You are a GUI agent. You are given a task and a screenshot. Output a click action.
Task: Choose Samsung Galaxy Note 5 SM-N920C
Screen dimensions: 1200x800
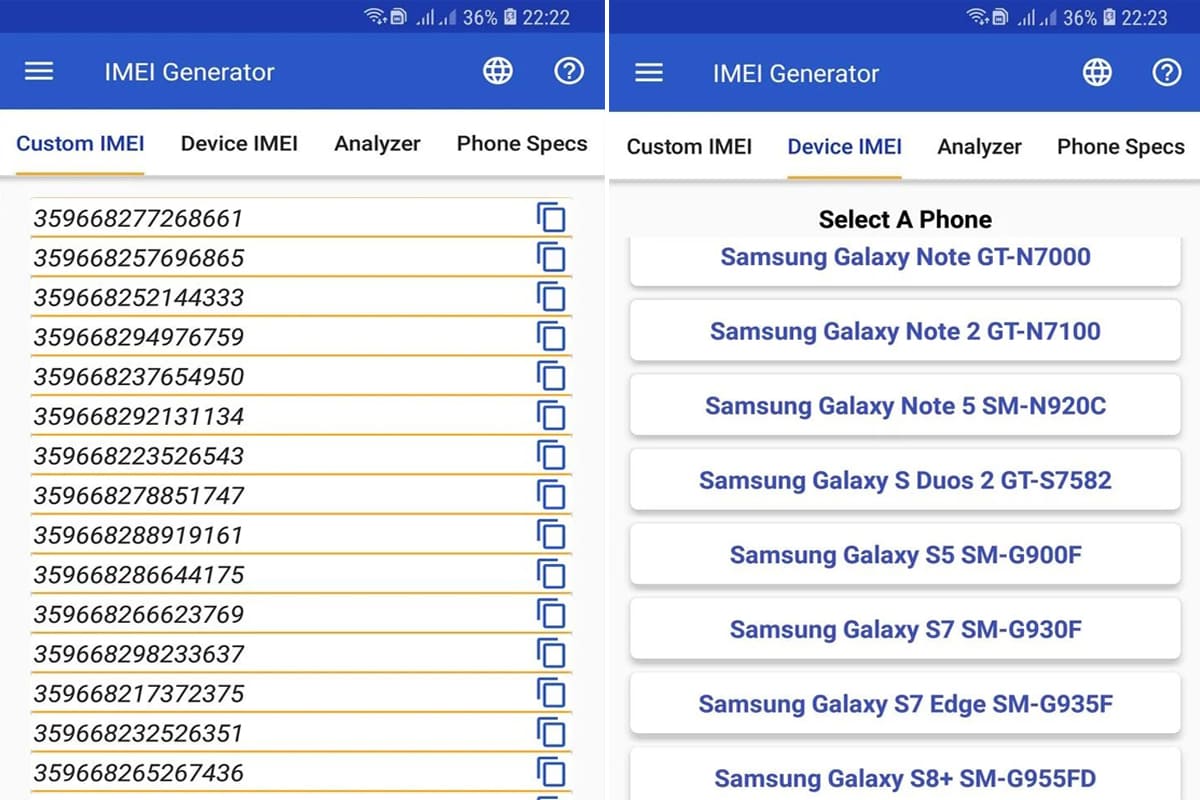point(905,405)
